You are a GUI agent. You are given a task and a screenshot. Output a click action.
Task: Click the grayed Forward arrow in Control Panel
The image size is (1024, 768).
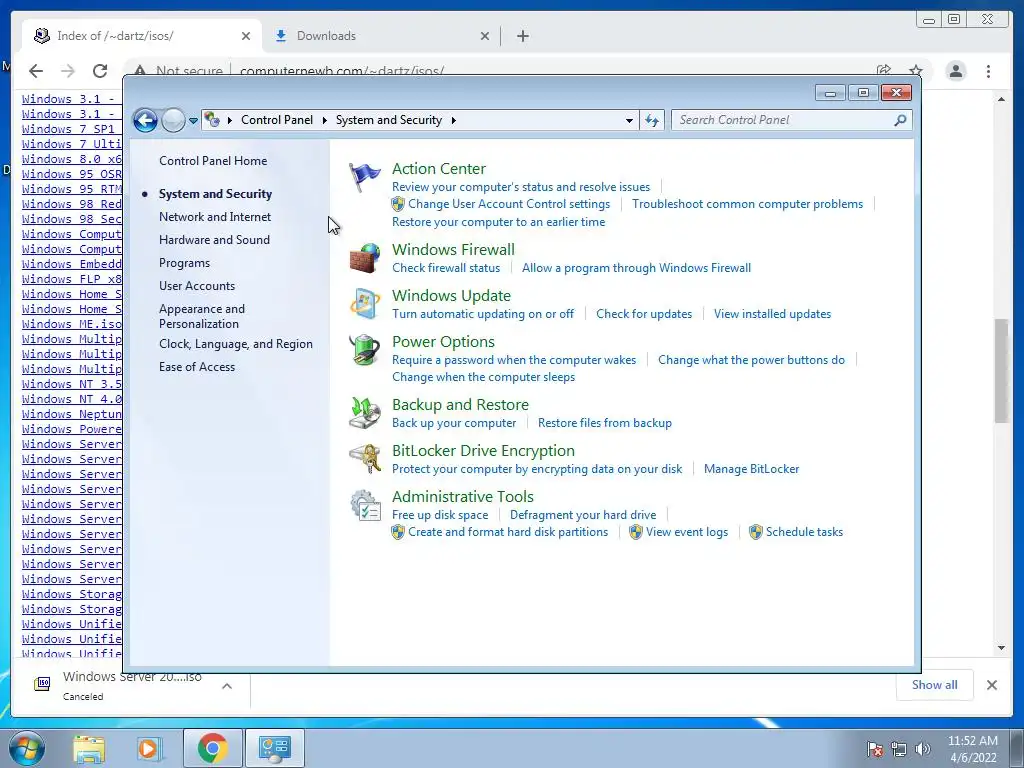(x=173, y=120)
